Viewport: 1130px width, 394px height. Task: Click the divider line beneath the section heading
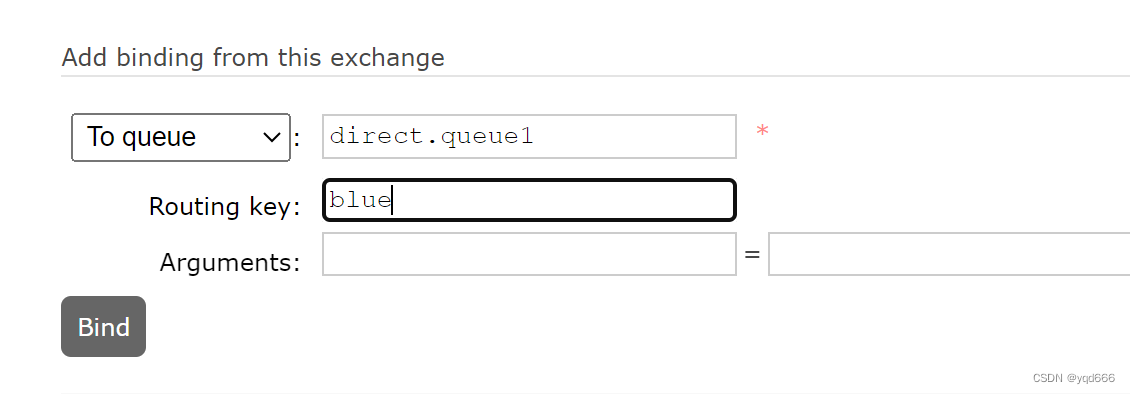point(595,76)
